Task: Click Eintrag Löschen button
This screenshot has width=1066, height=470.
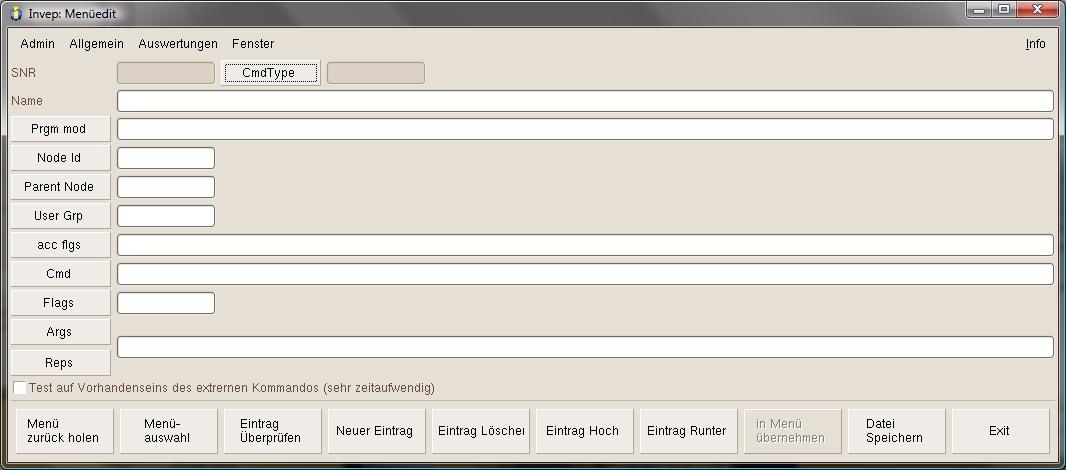Action: (x=481, y=431)
